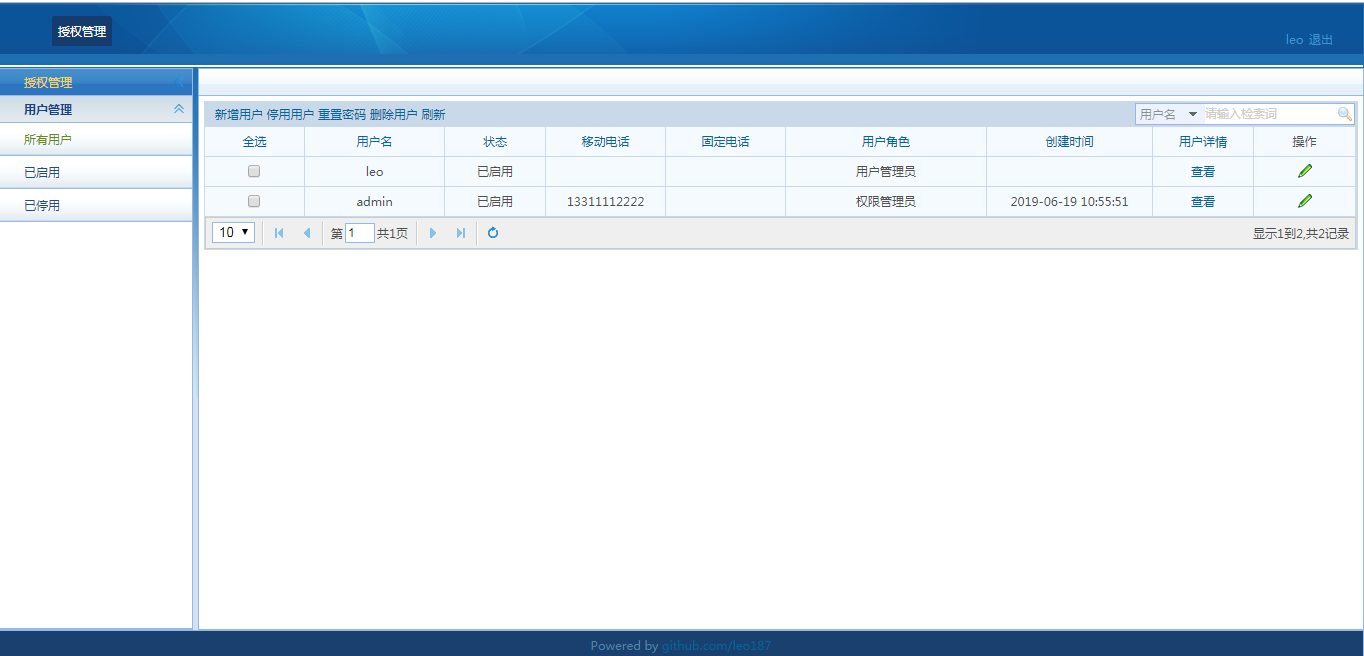
Task: Click the search keyword input field
Action: point(1269,114)
